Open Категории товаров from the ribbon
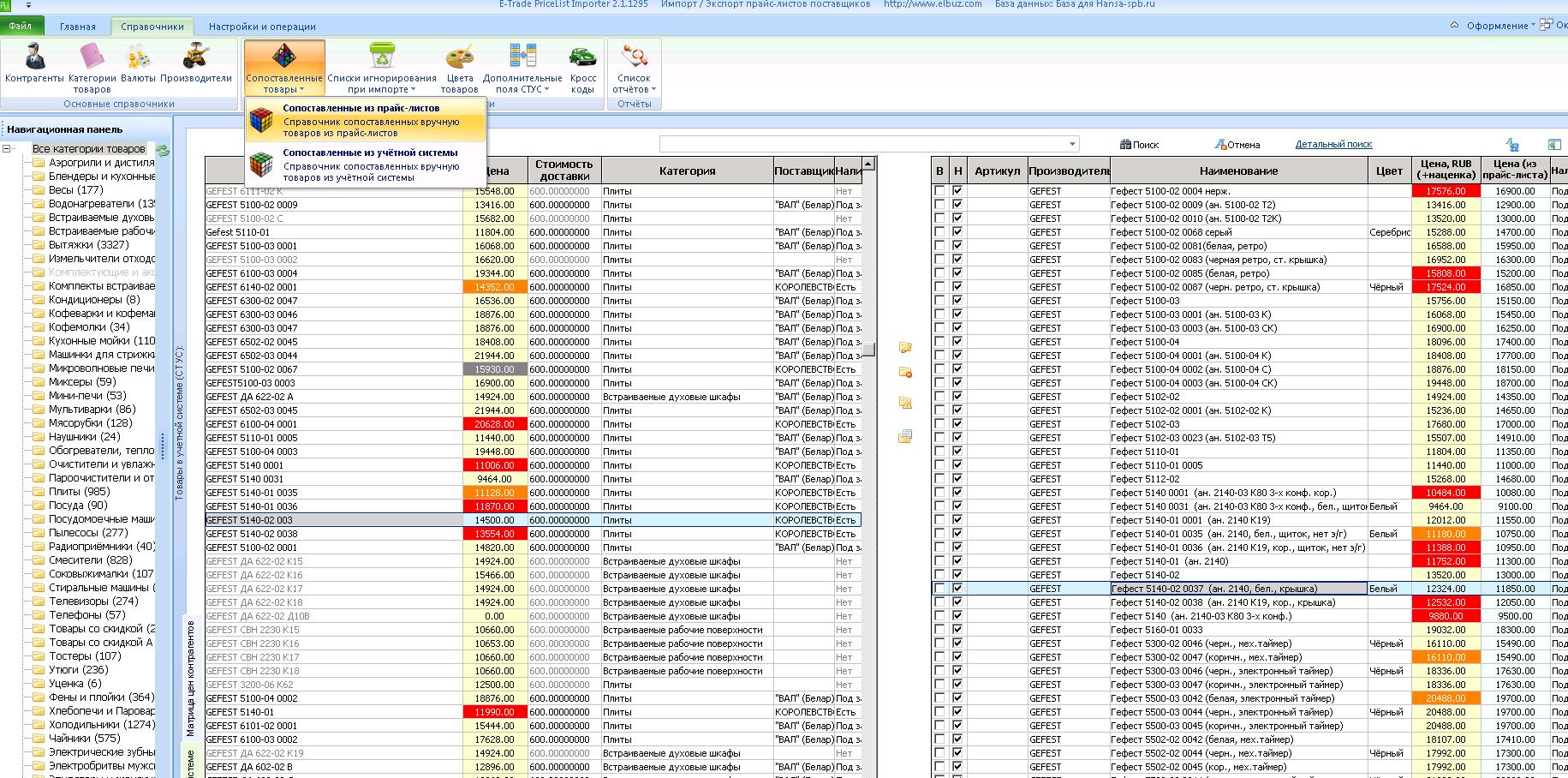 (92, 66)
